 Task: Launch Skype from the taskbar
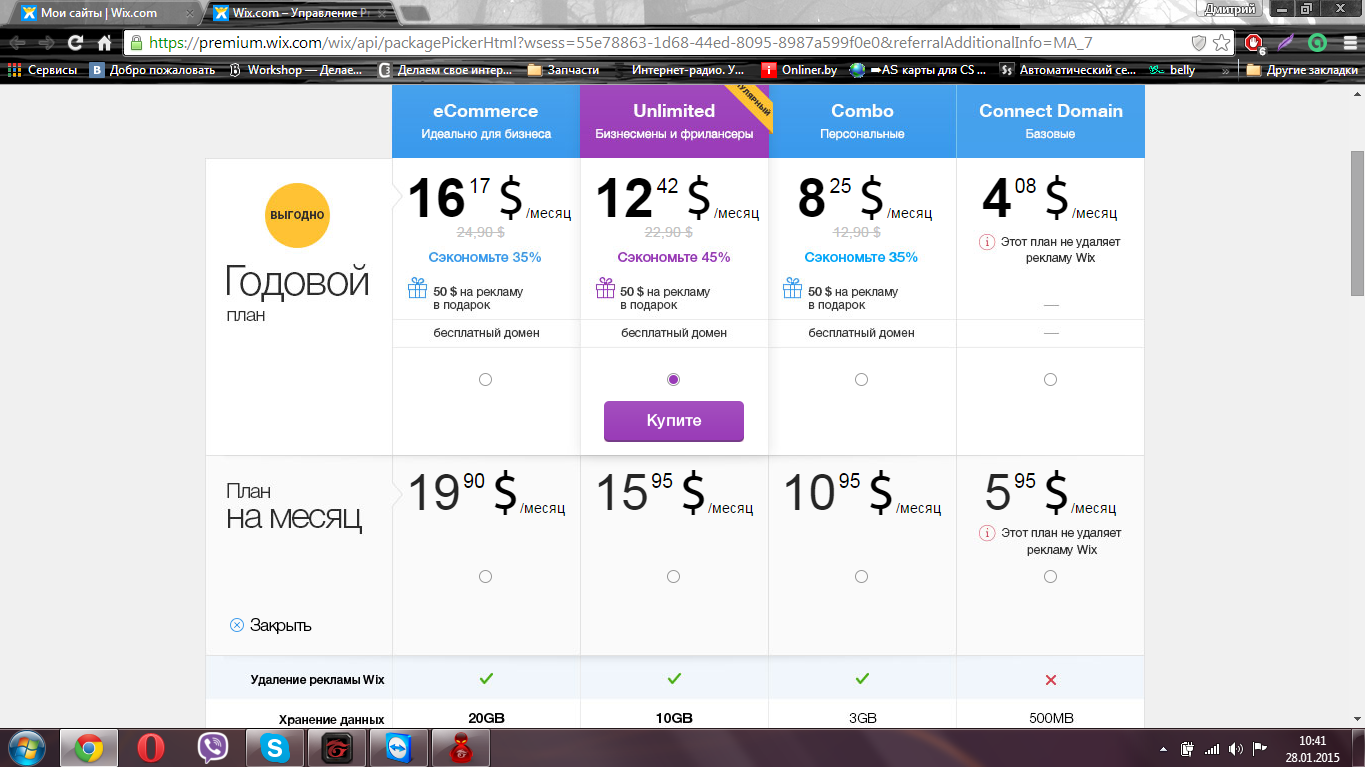tap(274, 748)
